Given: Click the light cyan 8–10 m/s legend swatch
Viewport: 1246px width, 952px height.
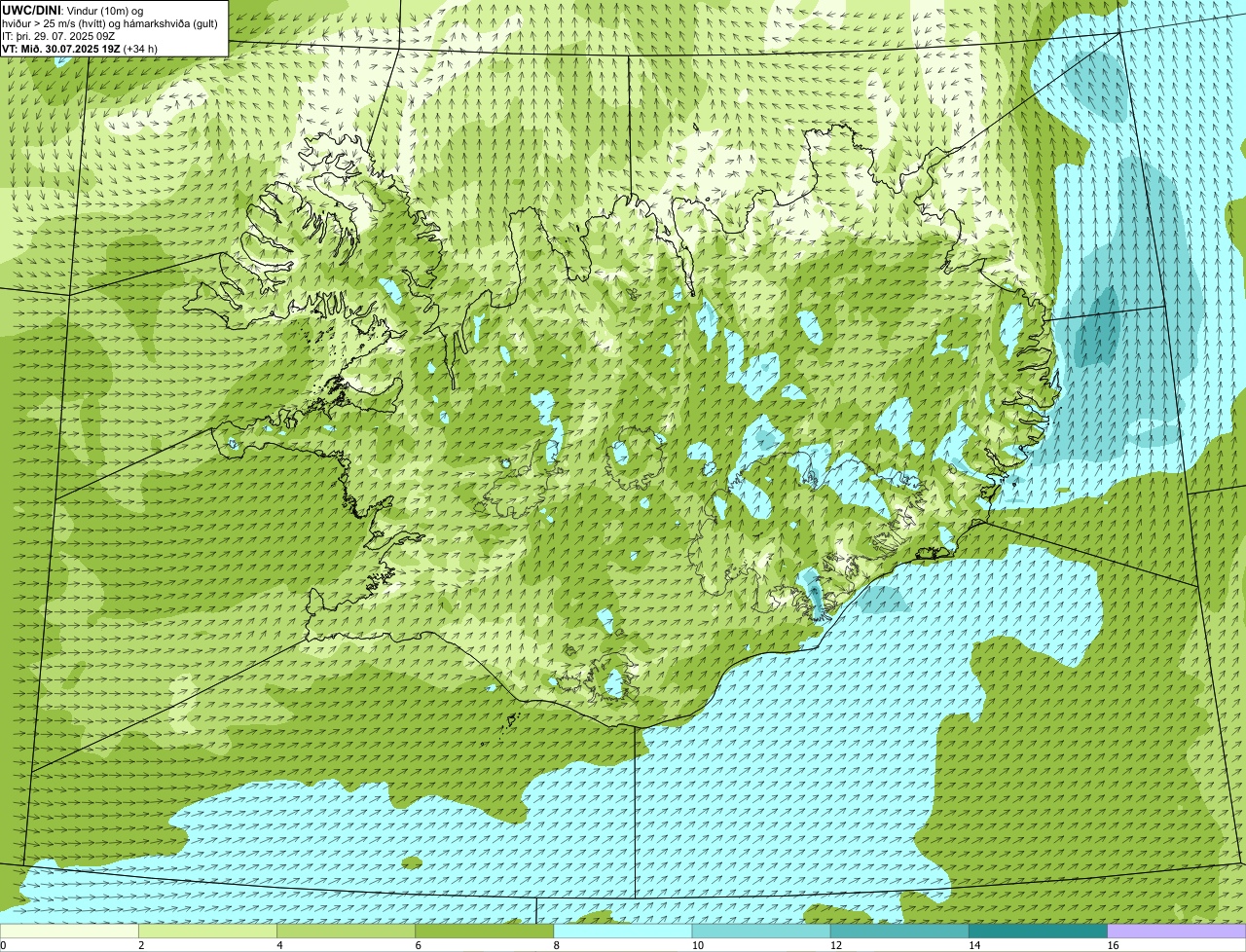Looking at the screenshot, I should [x=623, y=931].
